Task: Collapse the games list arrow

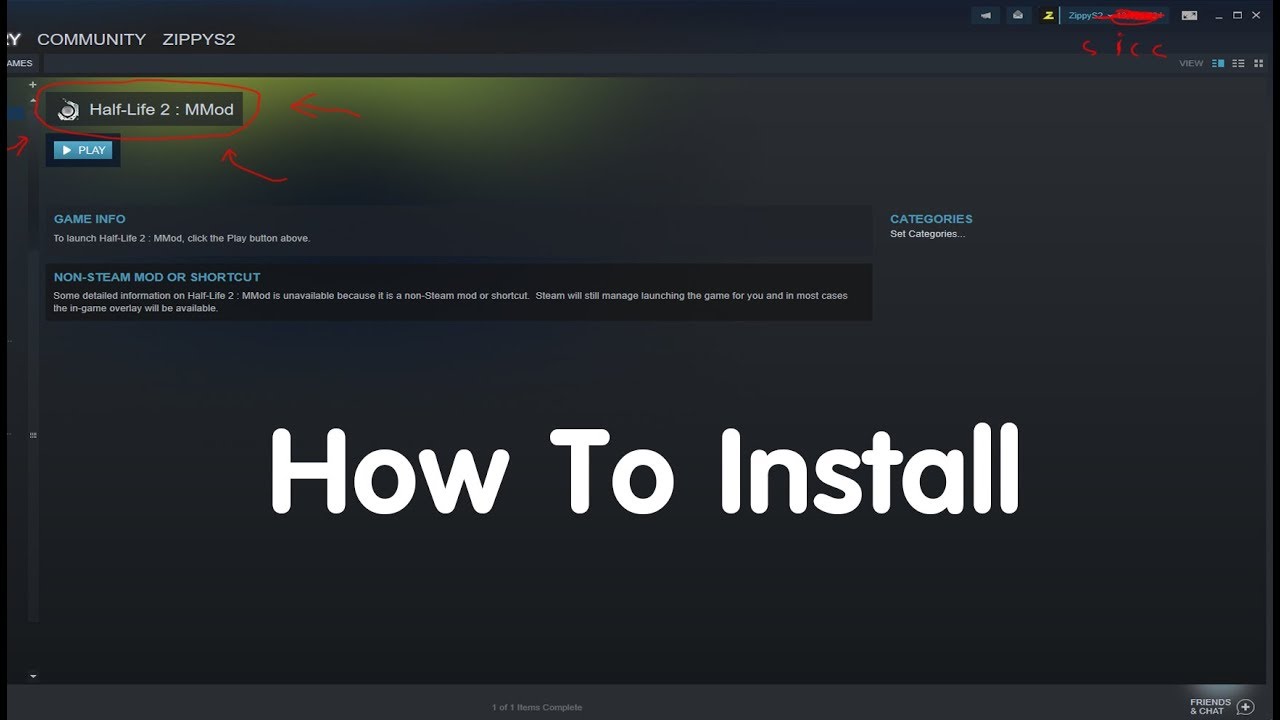Action: point(33,100)
